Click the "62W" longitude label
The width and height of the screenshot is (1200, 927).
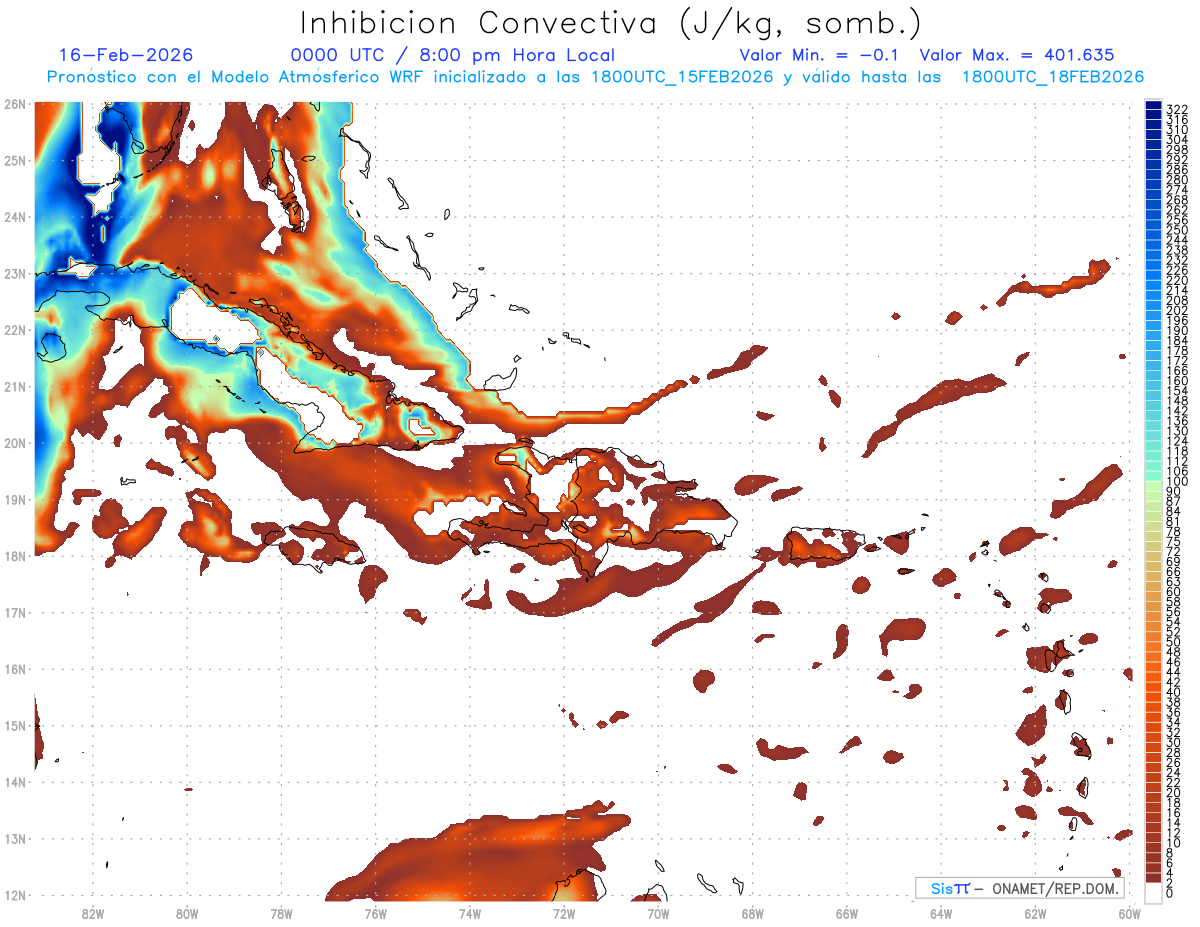point(1035,913)
